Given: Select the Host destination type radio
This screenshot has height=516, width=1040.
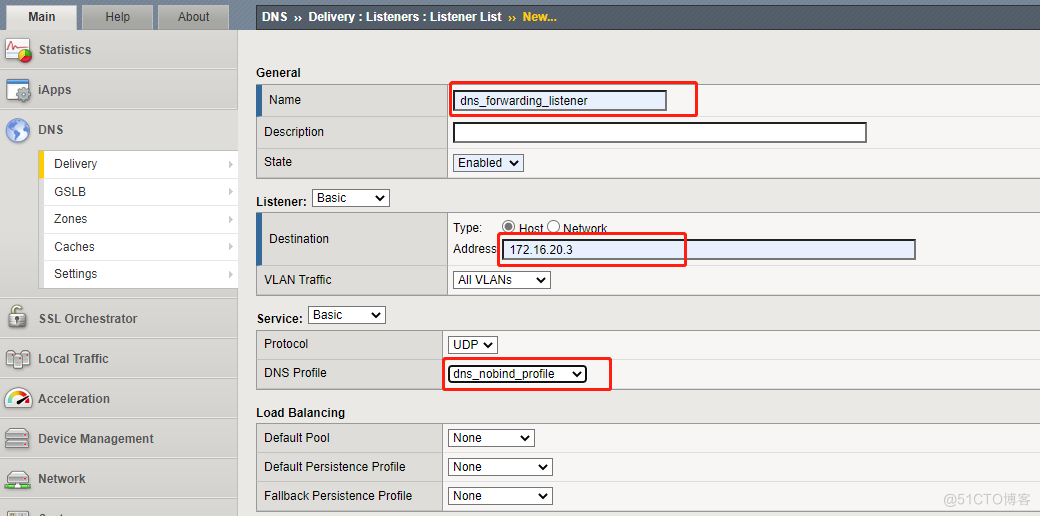Looking at the screenshot, I should (x=509, y=227).
